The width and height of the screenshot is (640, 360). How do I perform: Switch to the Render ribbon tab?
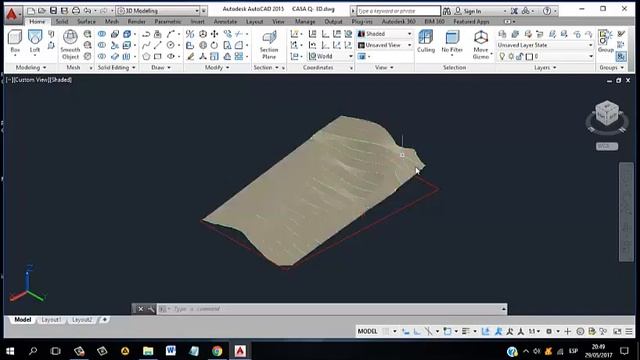pos(136,22)
